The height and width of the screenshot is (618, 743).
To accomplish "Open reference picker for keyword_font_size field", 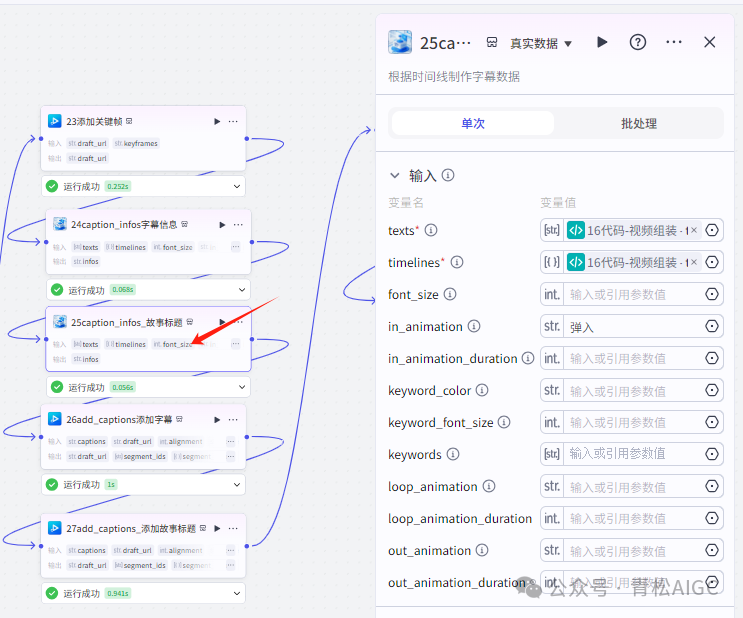I will click(x=712, y=422).
